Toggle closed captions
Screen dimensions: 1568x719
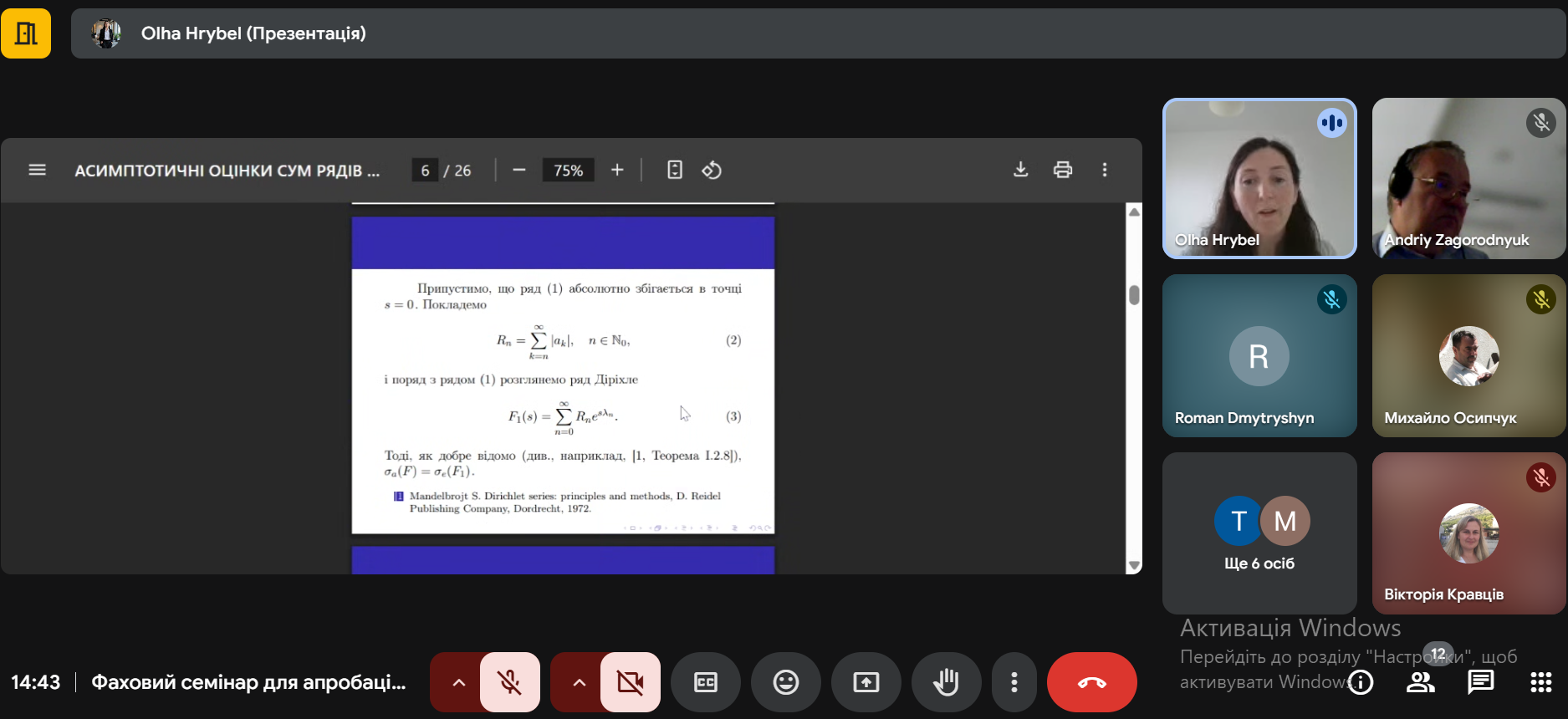click(x=705, y=682)
